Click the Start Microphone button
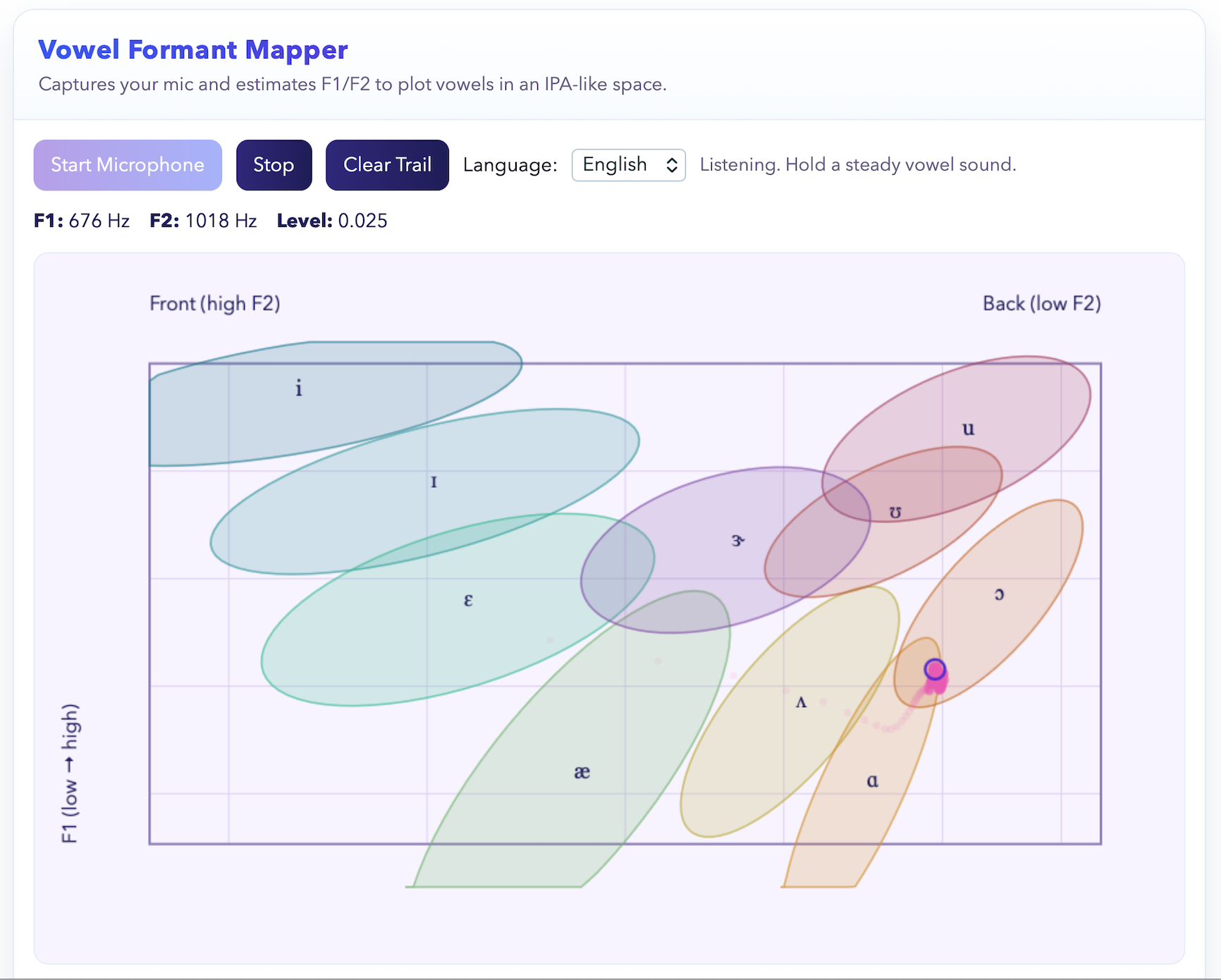The image size is (1221, 980). [x=128, y=165]
